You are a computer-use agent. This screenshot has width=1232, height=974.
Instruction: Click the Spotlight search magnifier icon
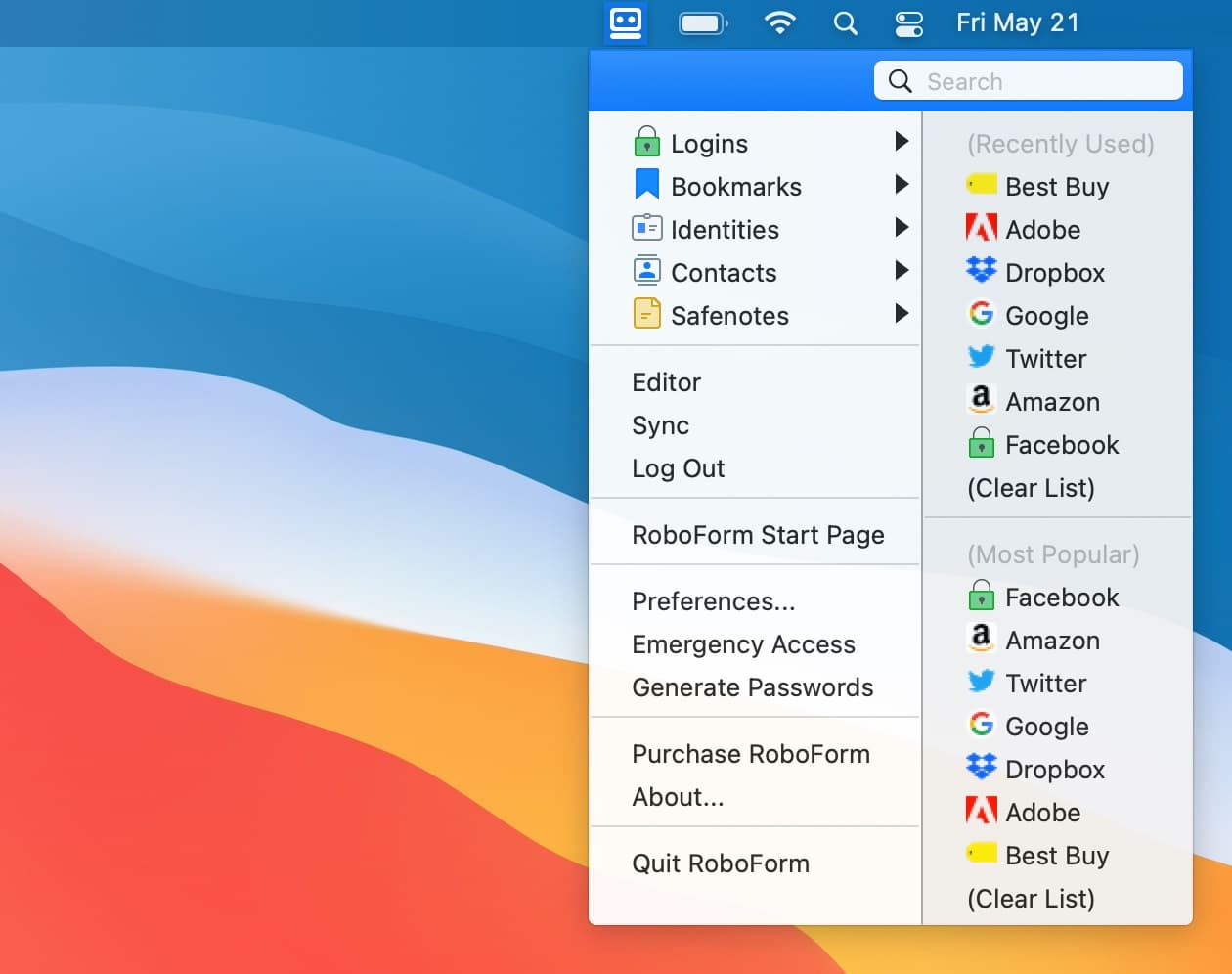click(846, 23)
